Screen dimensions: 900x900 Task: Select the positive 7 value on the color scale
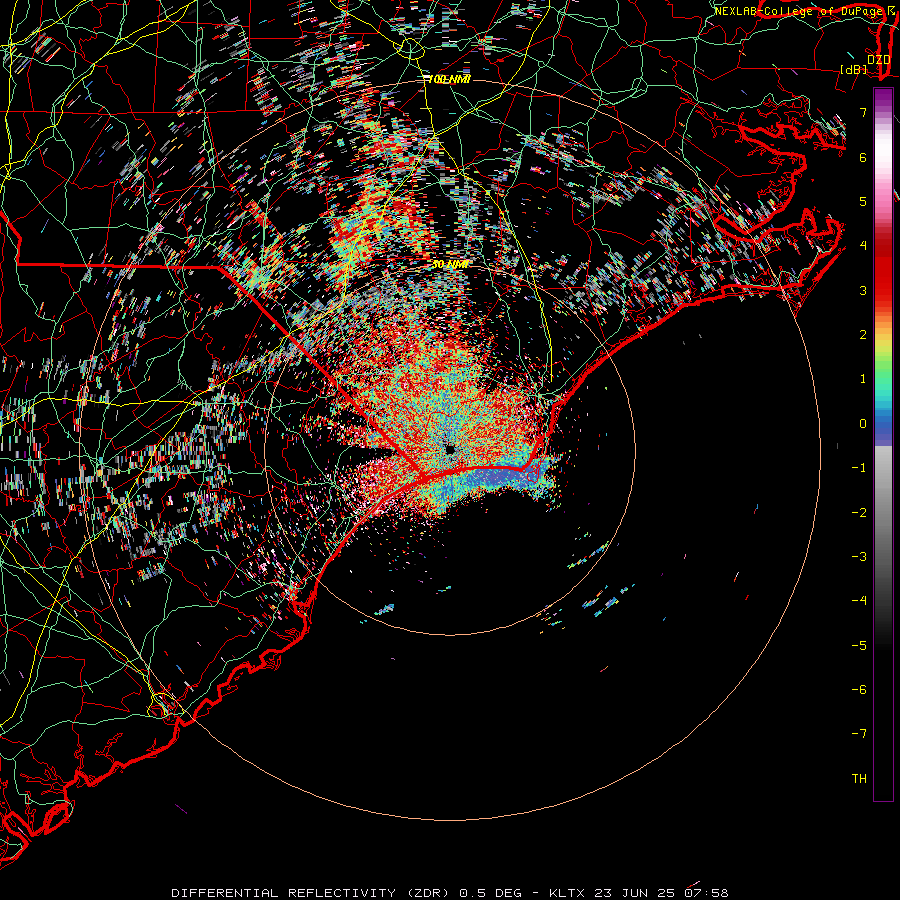click(x=863, y=112)
